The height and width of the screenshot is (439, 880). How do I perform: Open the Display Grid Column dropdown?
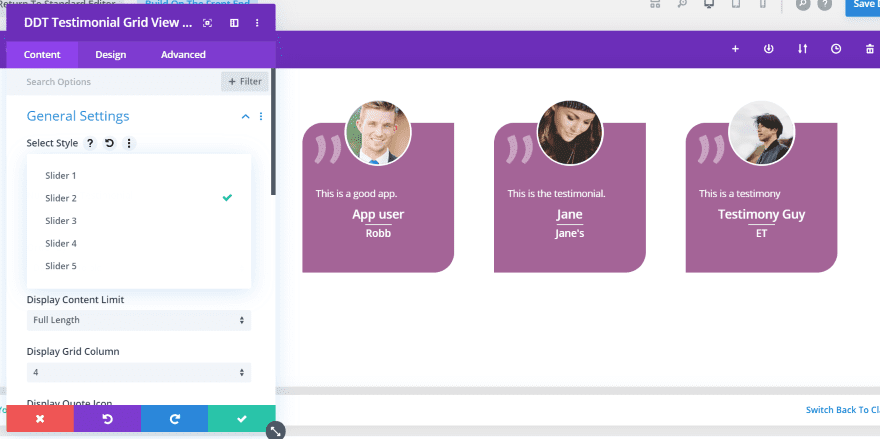139,372
